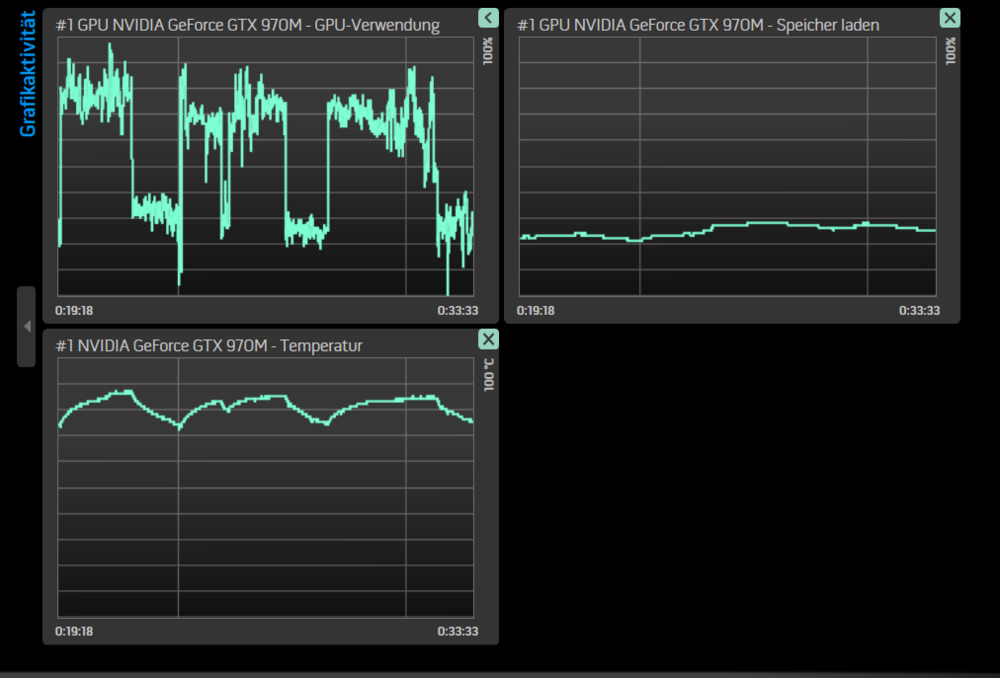Viewport: 1000px width, 678px height.
Task: Collapse the panel using the left-edge arrow
Action: tap(25, 325)
